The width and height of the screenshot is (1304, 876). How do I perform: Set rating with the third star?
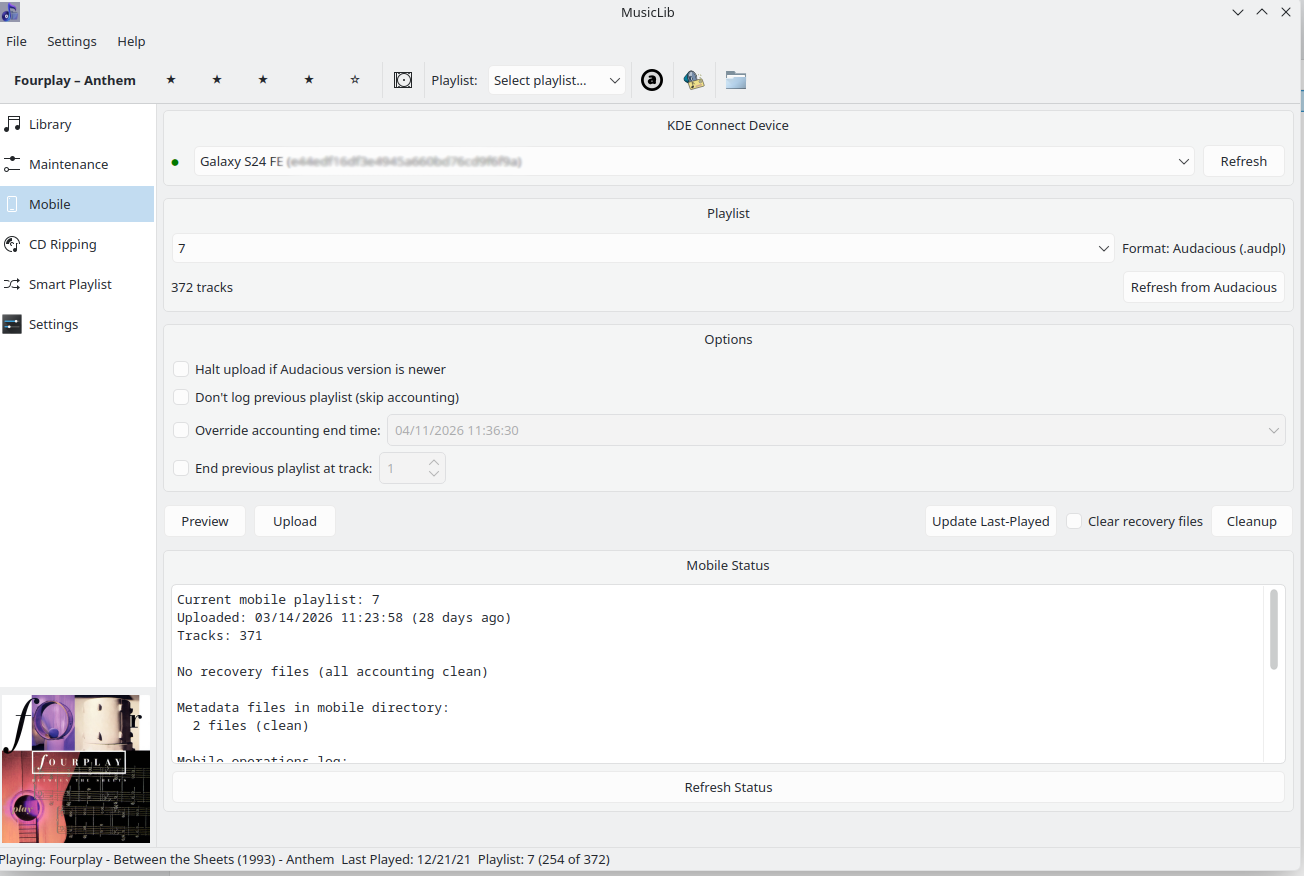(x=263, y=80)
